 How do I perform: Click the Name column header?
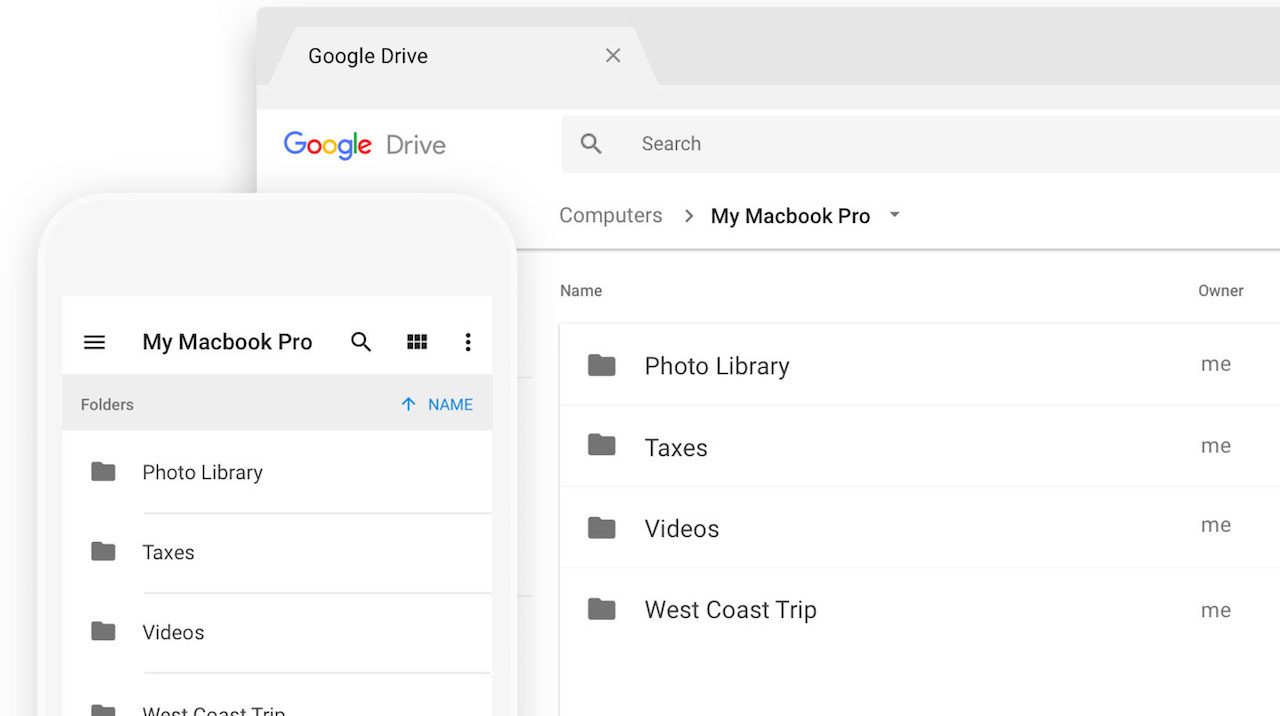581,291
